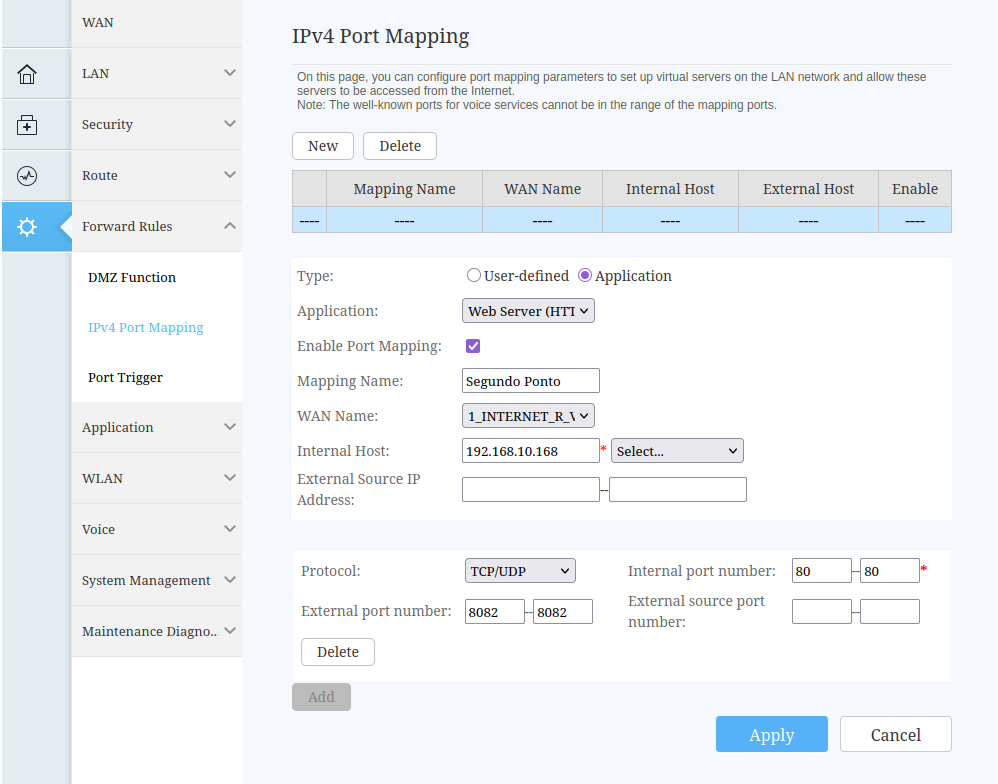Open the Application Web Server dropdown
Screen dimensions: 998x784
click(529, 311)
